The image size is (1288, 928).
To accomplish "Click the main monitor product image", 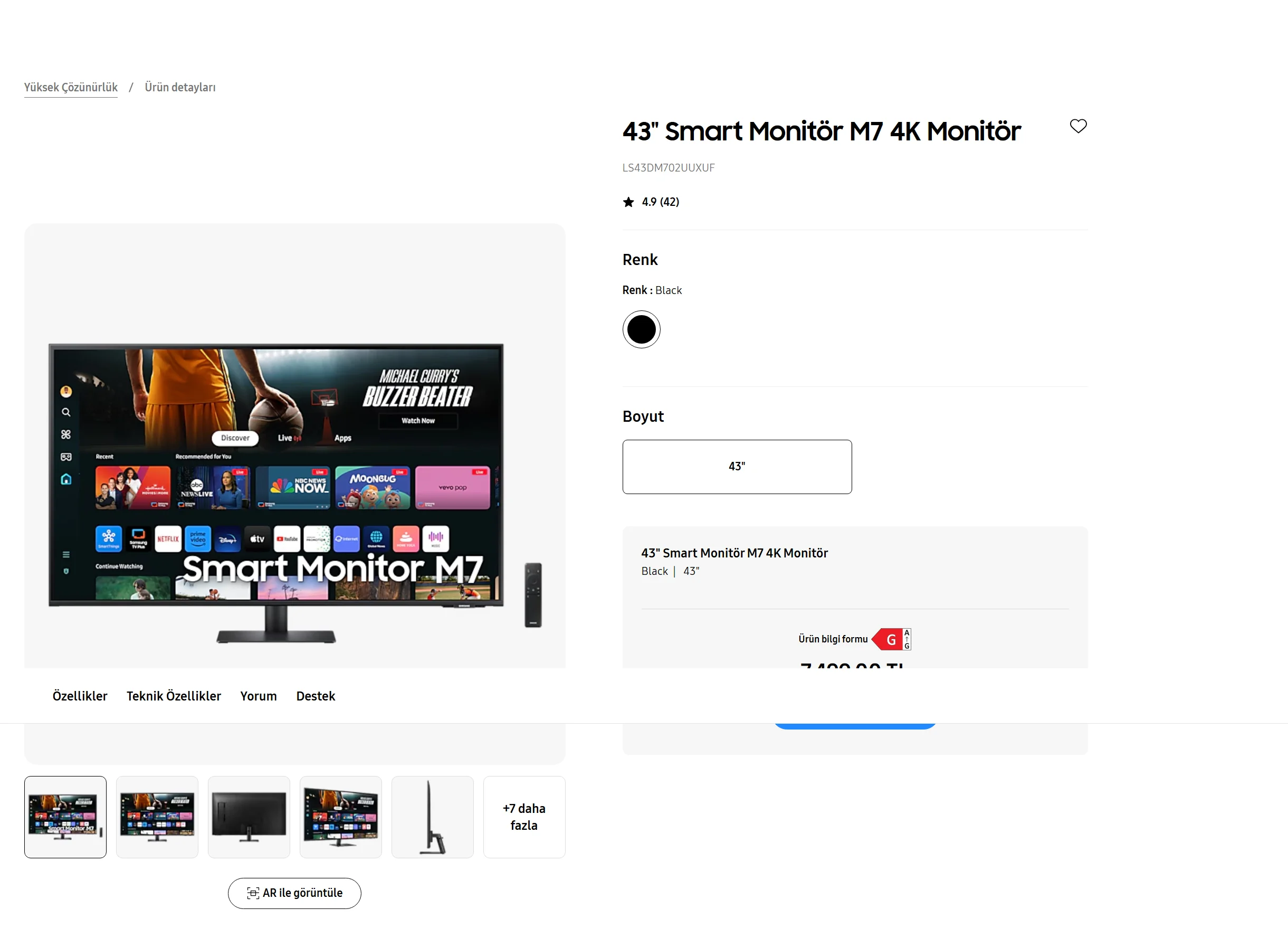I will (x=295, y=493).
